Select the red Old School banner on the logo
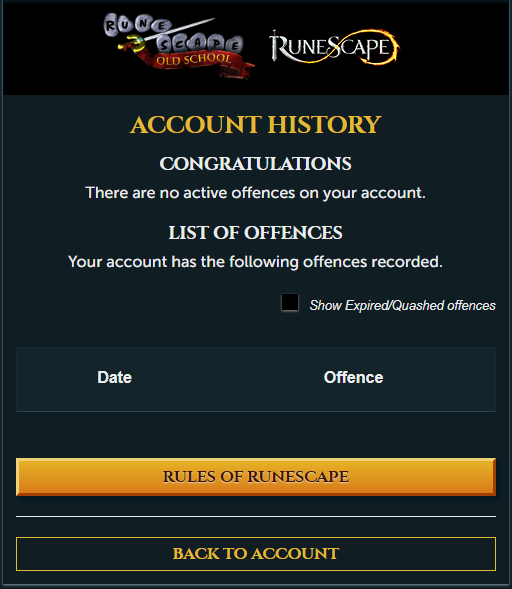The height and width of the screenshot is (589, 512). pyautogui.click(x=195, y=62)
